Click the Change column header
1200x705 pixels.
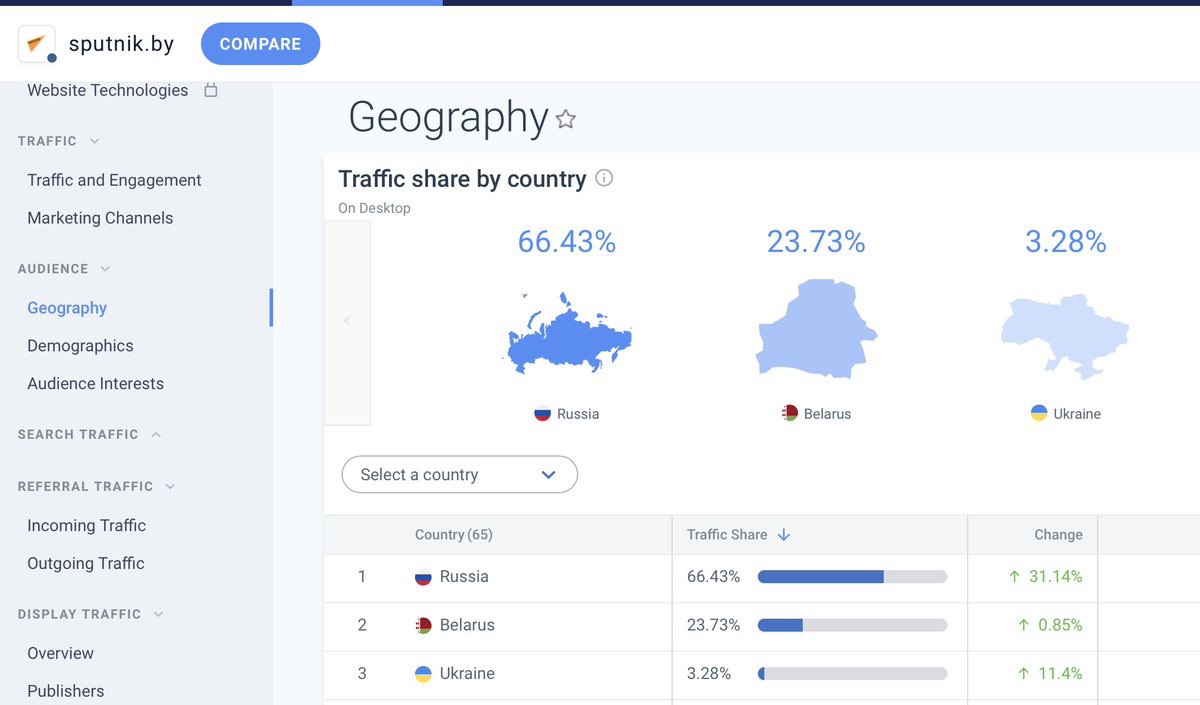(1058, 535)
